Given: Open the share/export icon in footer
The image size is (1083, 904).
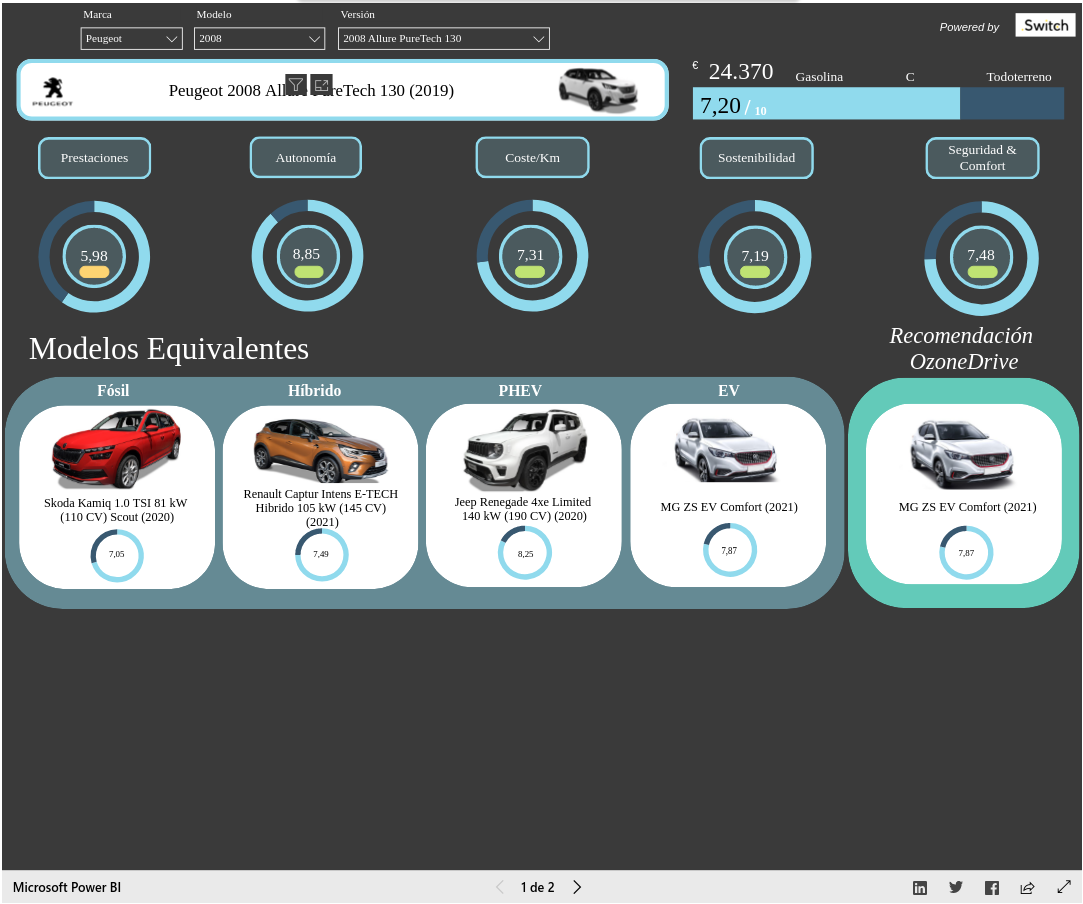Looking at the screenshot, I should pyautogui.click(x=1028, y=888).
